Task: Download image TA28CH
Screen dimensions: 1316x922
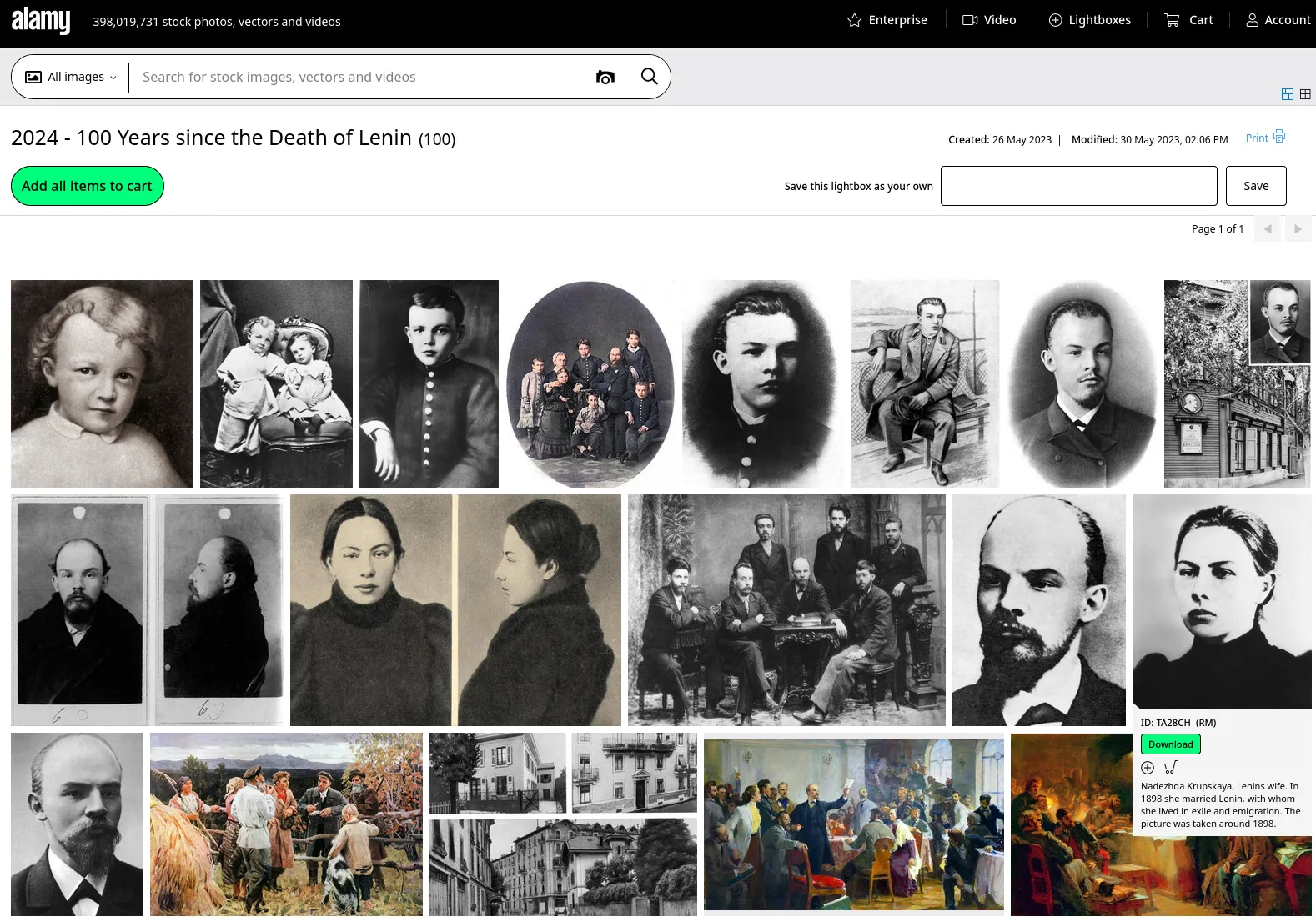Action: pyautogui.click(x=1171, y=744)
